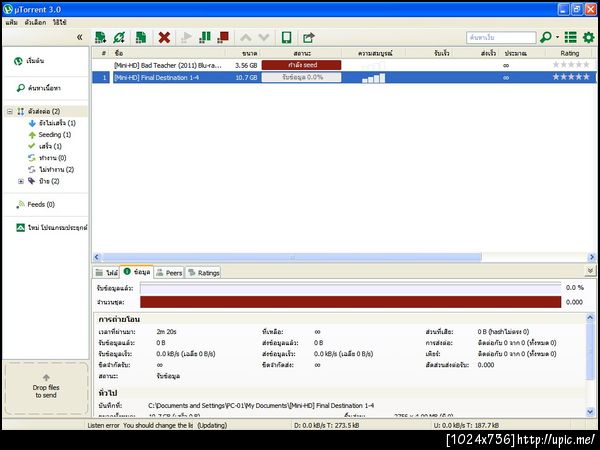Click the upload speed U: 0.0 kB/s status
Image resolution: width=600 pixels, height=450 pixels.
[466, 425]
